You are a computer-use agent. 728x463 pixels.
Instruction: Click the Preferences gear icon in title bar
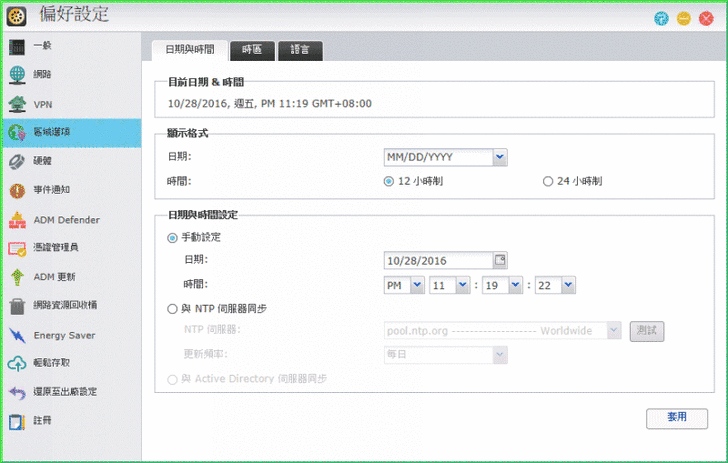click(16, 17)
